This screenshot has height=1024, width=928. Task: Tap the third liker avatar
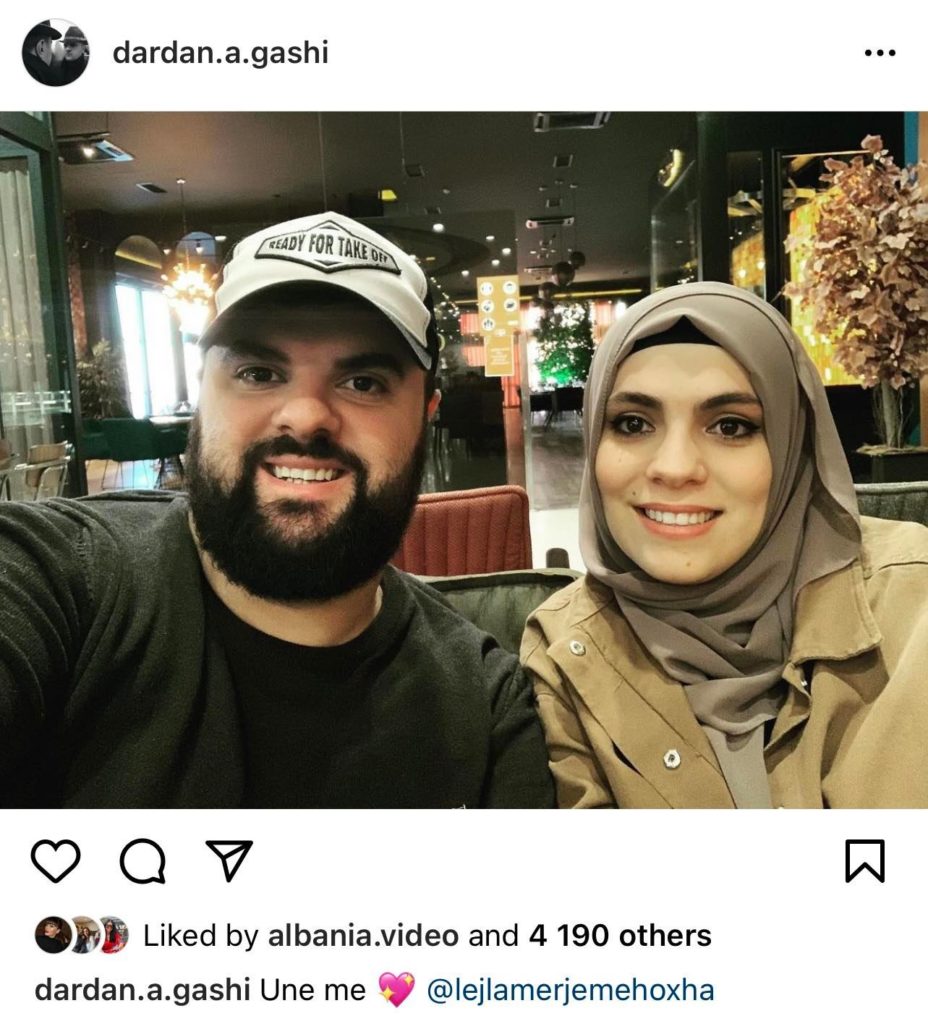pyautogui.click(x=114, y=935)
